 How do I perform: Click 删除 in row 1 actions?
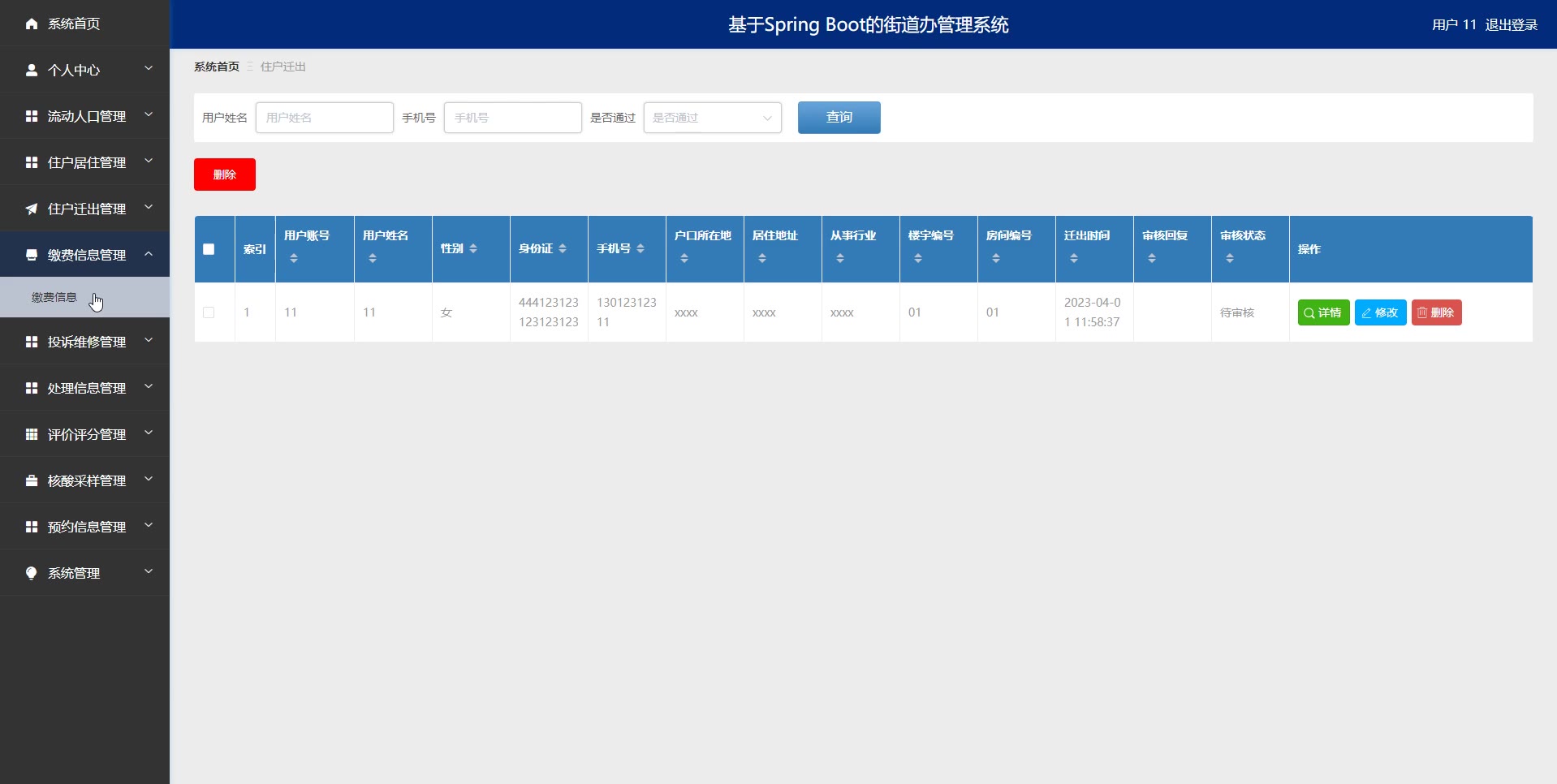[x=1437, y=312]
